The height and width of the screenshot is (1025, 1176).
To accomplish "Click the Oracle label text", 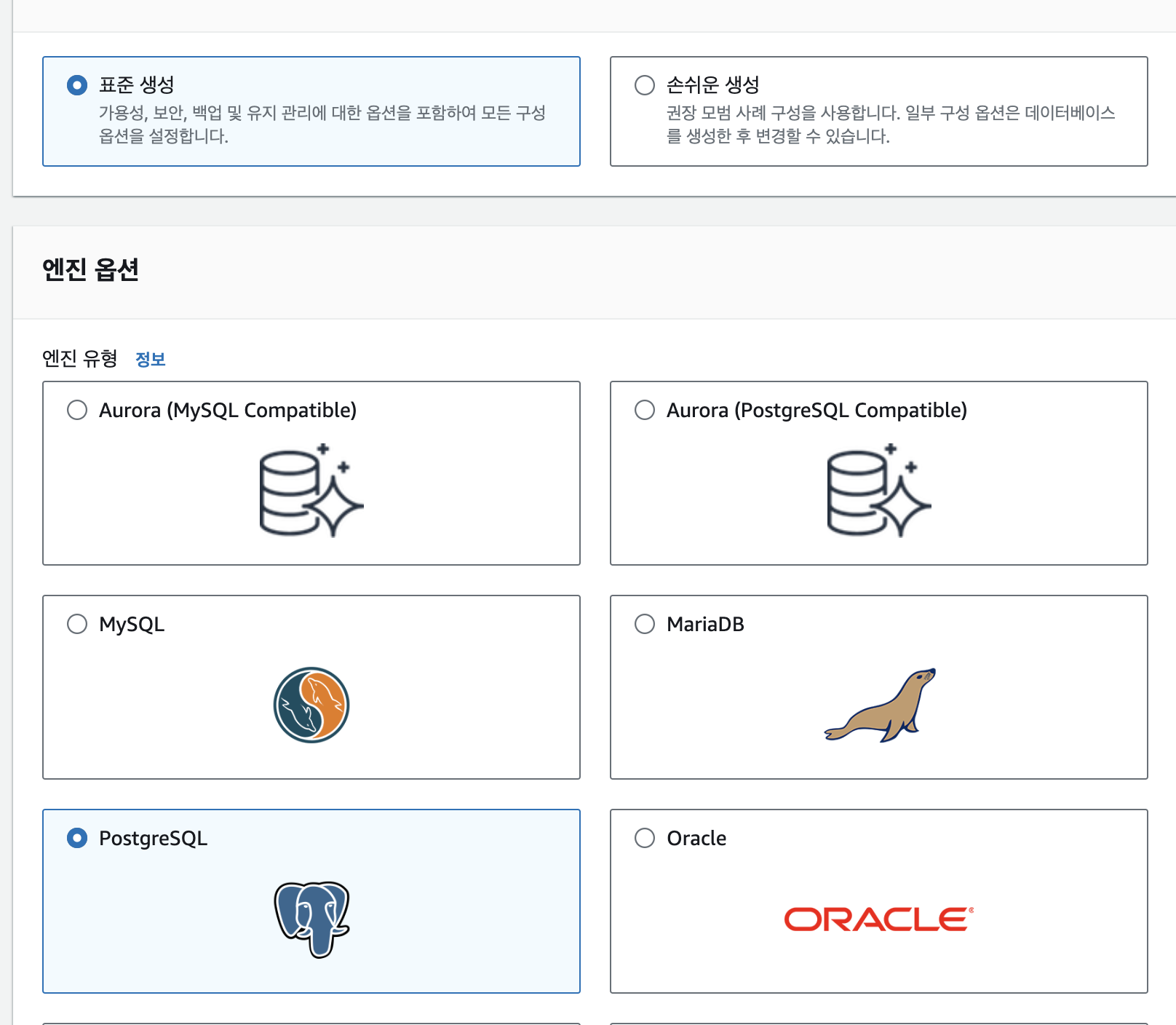I will coord(696,838).
